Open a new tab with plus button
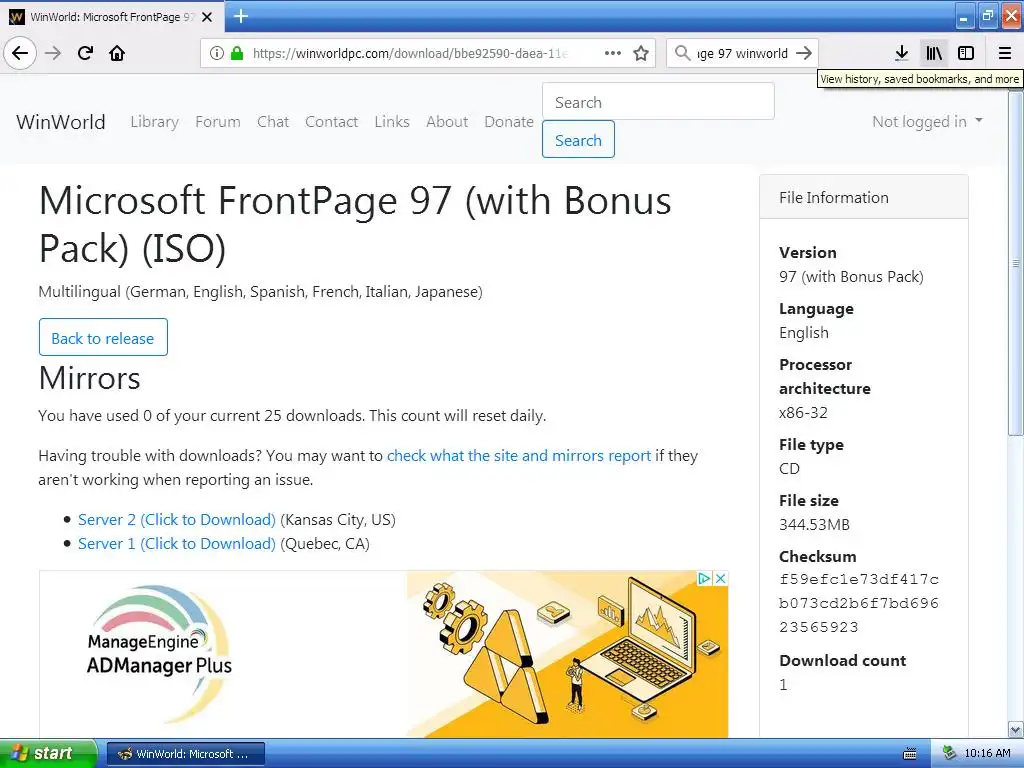Viewport: 1024px width, 768px height. coord(241,16)
